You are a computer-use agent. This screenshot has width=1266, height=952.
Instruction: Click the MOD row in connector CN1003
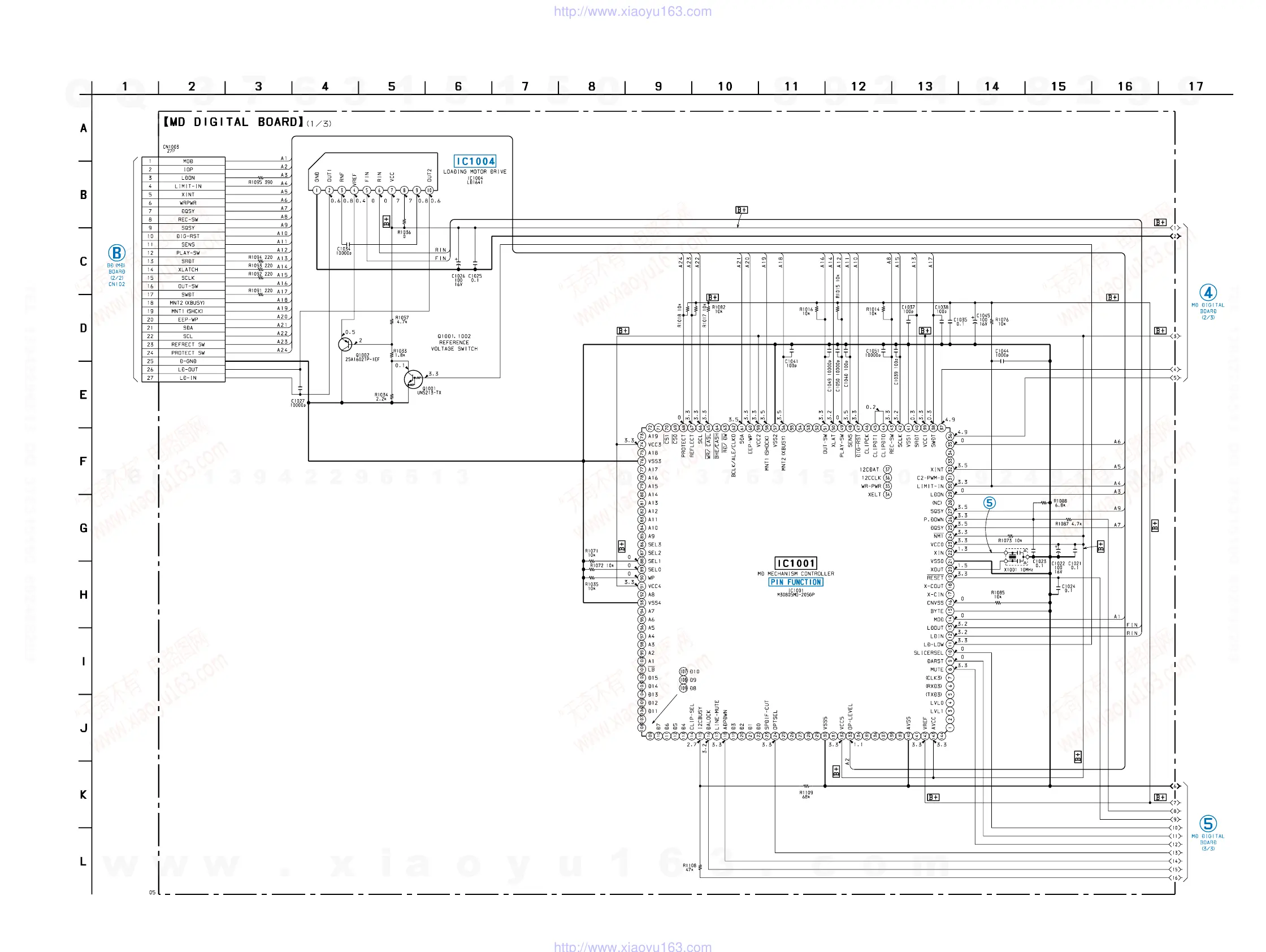[188, 162]
